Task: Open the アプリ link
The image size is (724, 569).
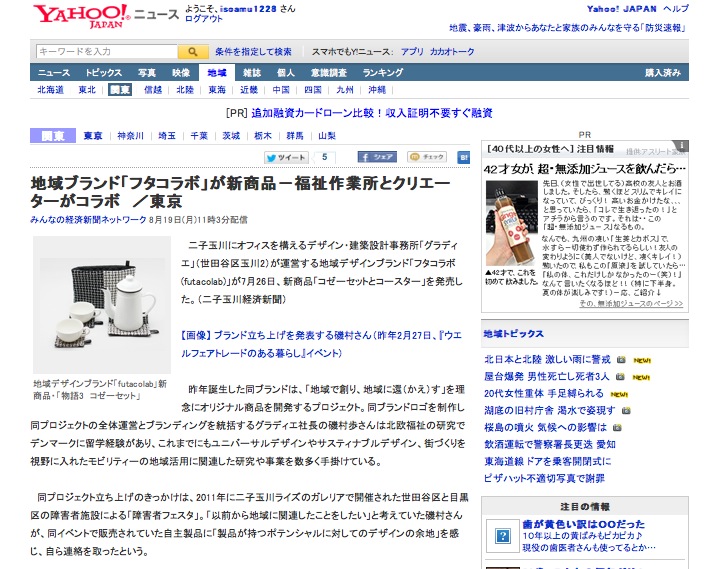Action: tap(412, 52)
